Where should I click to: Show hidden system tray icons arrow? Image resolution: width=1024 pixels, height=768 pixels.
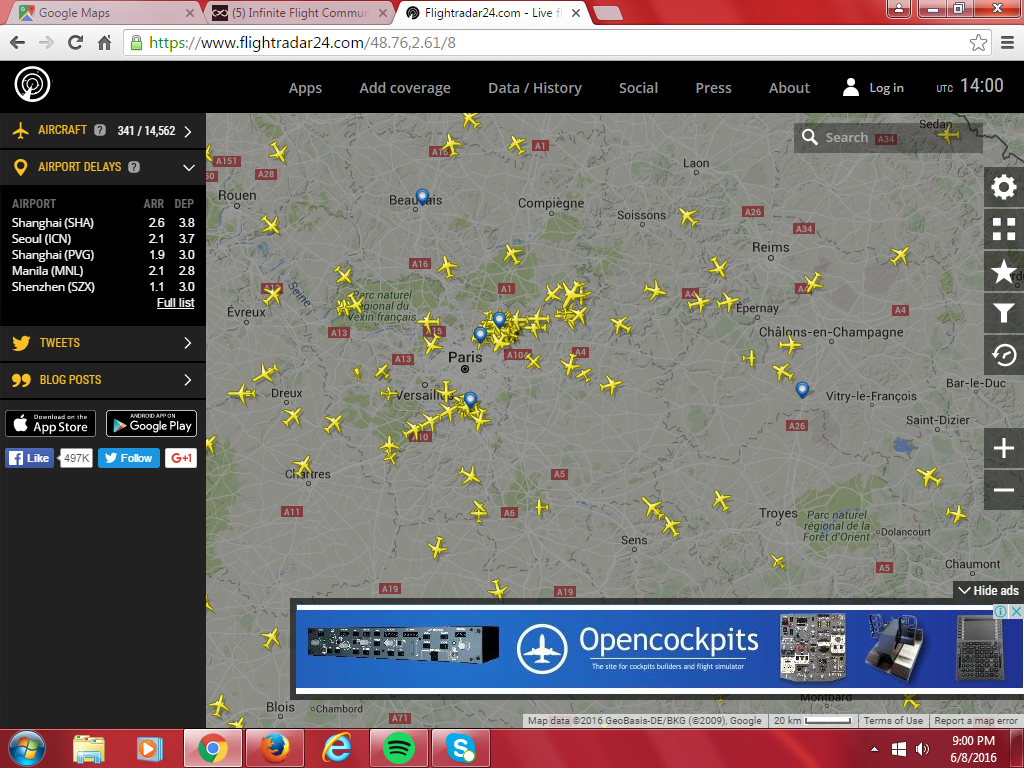[874, 749]
